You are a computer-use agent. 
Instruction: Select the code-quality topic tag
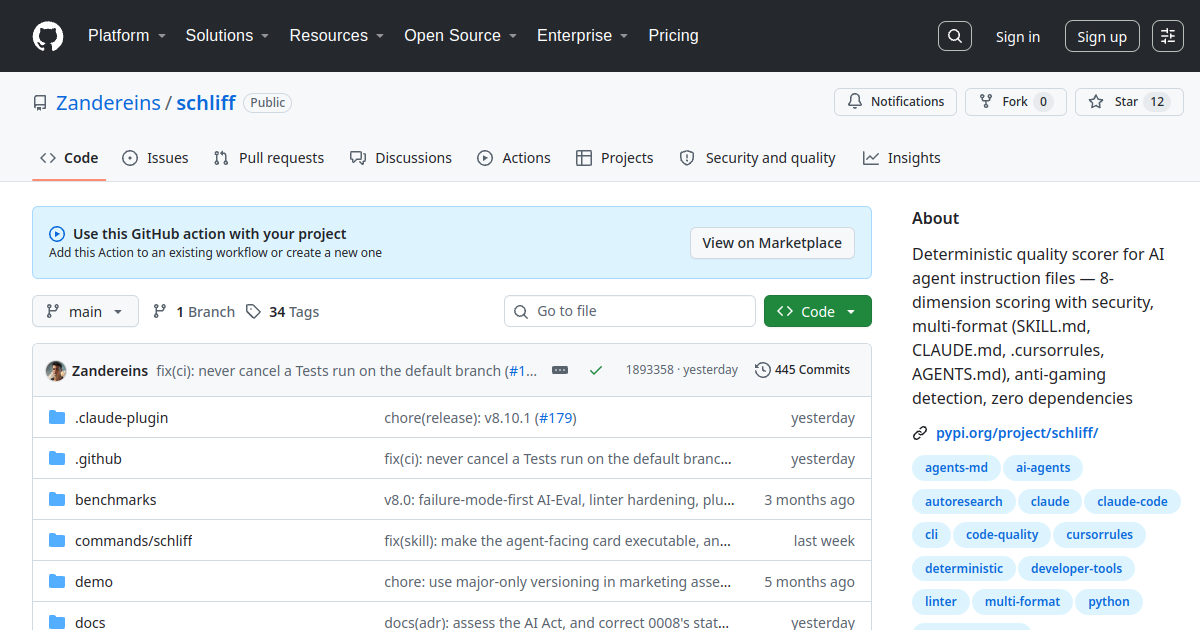click(1001, 535)
